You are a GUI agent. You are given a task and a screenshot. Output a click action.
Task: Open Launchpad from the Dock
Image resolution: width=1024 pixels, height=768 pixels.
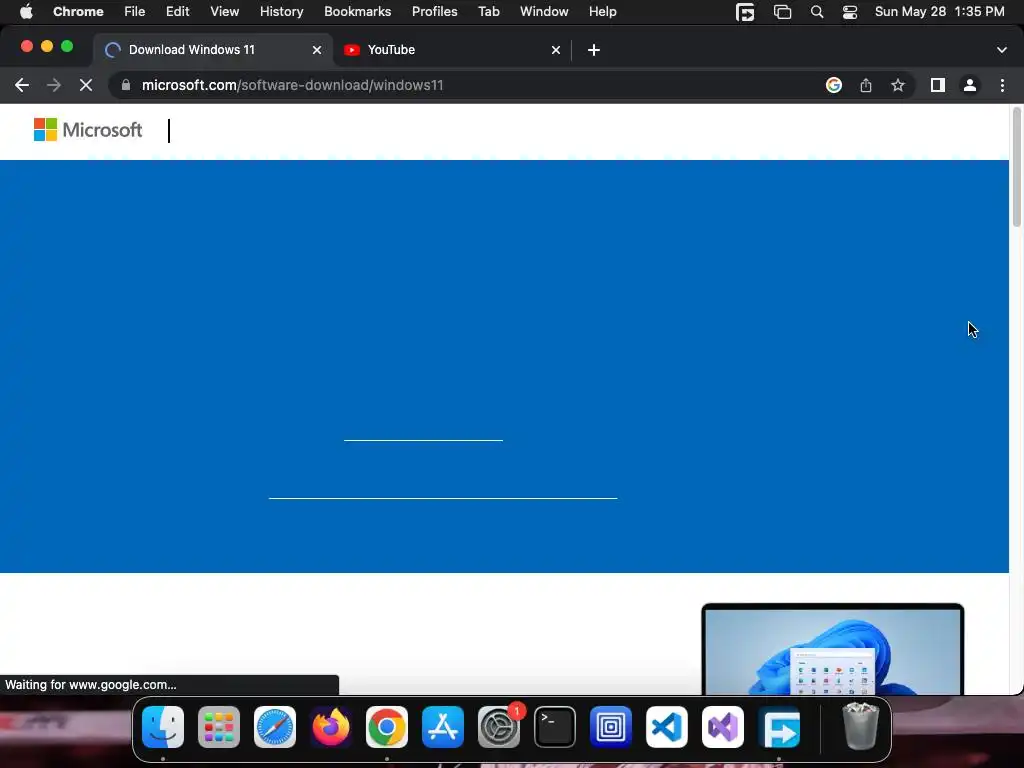[x=219, y=727]
